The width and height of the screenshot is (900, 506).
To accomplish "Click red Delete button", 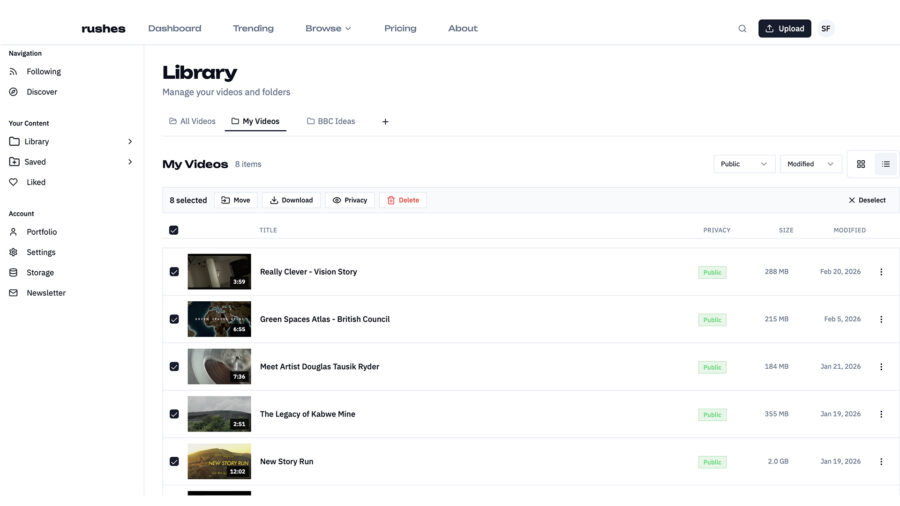I will pyautogui.click(x=403, y=200).
